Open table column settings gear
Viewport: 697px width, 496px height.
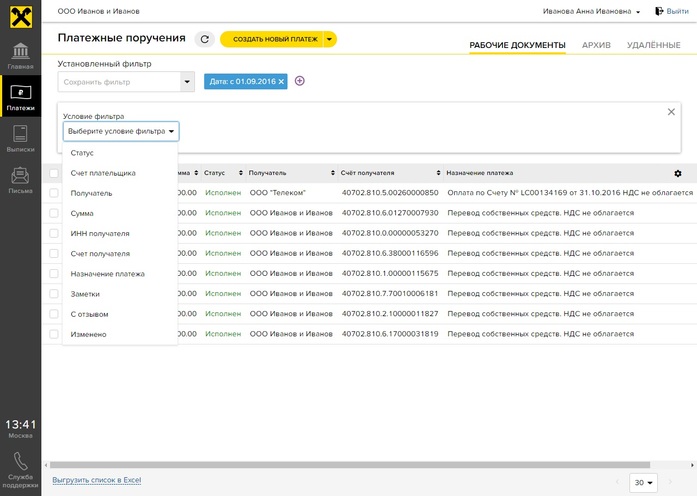pyautogui.click(x=678, y=173)
